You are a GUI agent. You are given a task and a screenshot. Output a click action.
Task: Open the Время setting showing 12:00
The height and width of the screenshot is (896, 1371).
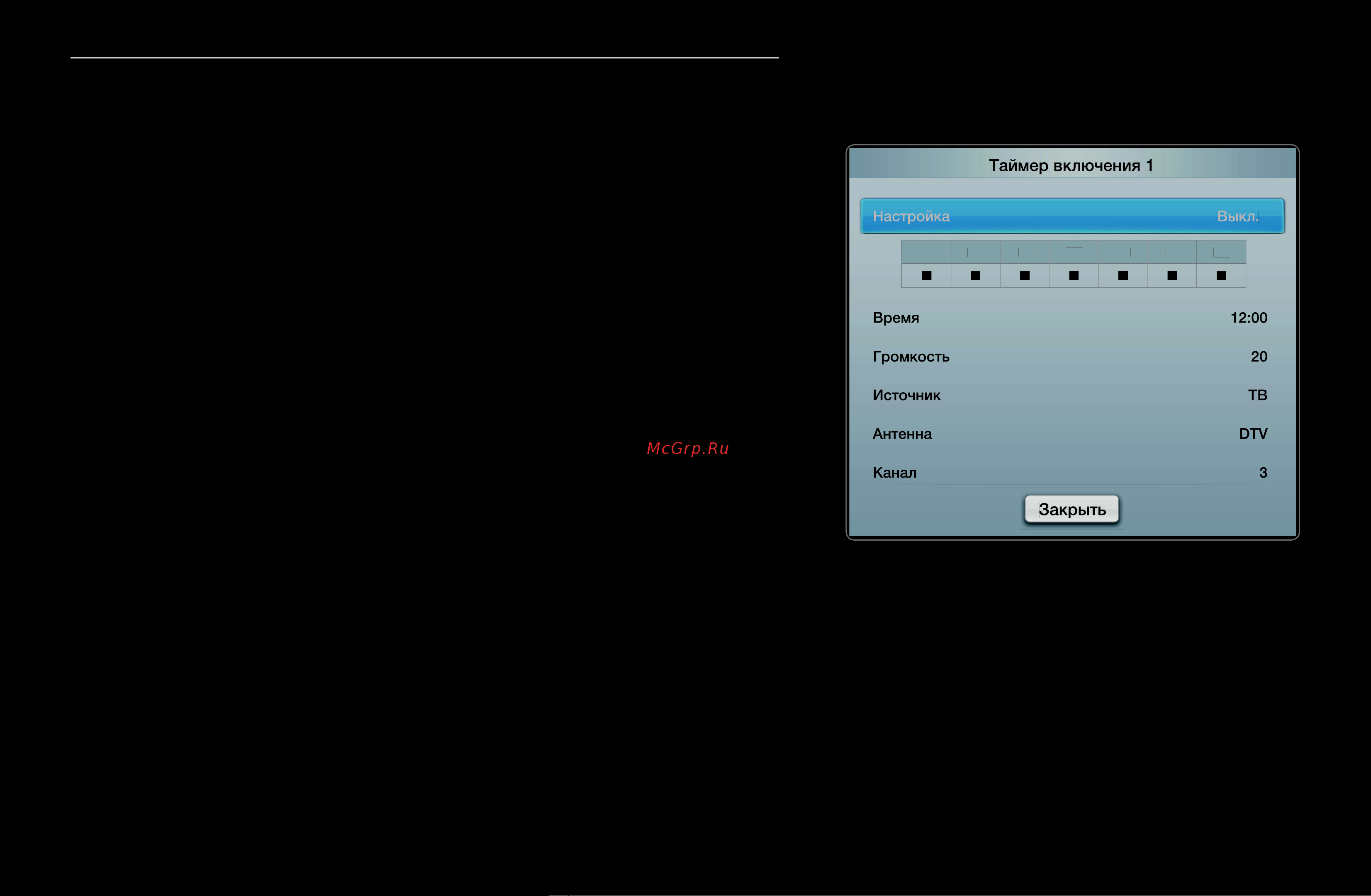coord(1070,318)
